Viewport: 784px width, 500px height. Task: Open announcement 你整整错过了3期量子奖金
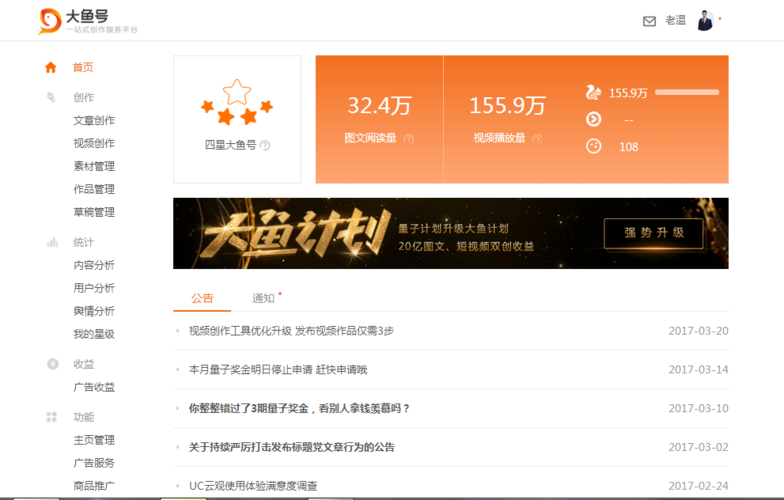(x=299, y=408)
